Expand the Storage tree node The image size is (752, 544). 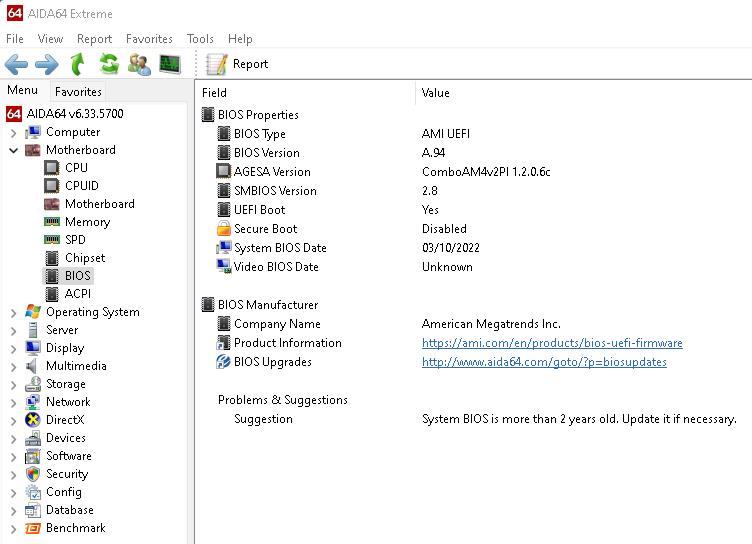click(x=13, y=385)
